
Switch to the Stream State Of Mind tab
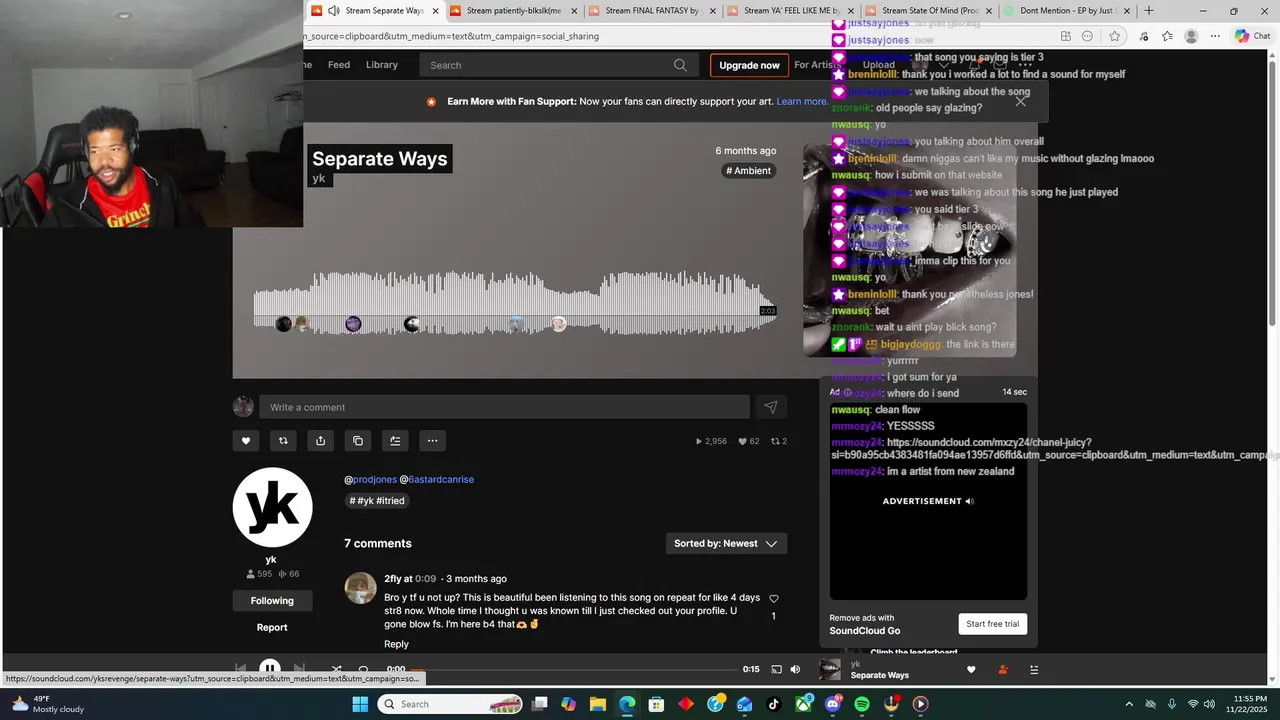pyautogui.click(x=929, y=11)
